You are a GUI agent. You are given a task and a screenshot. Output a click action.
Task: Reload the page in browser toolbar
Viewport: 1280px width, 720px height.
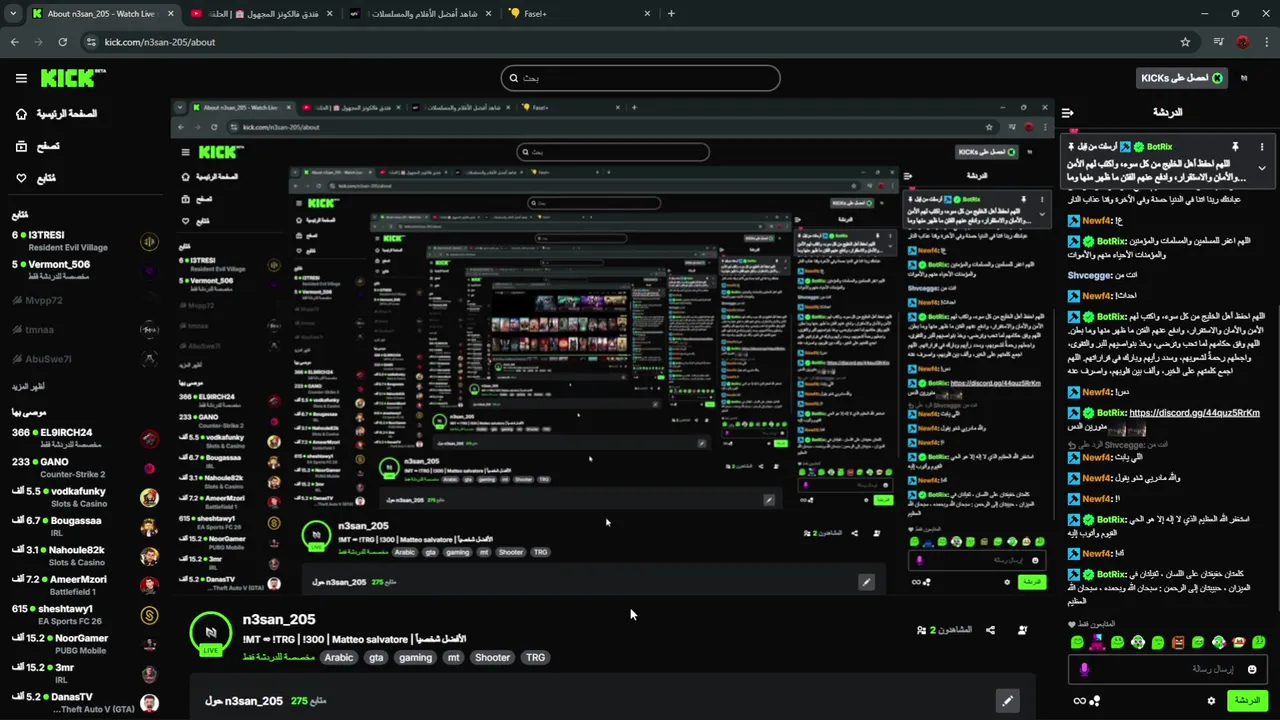[63, 42]
